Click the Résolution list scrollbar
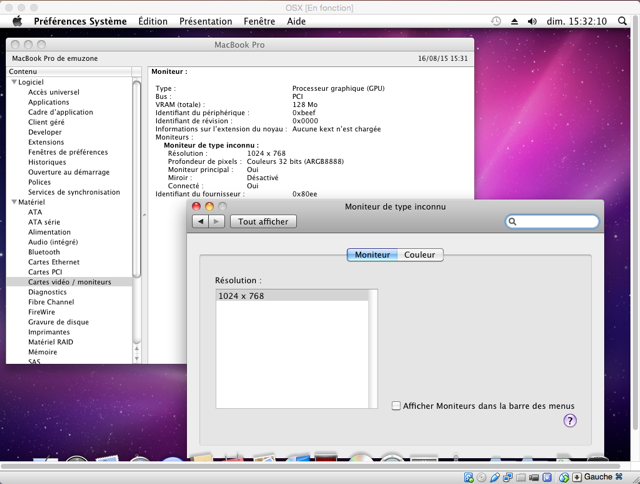Viewport: 640px width, 484px height. (373, 349)
